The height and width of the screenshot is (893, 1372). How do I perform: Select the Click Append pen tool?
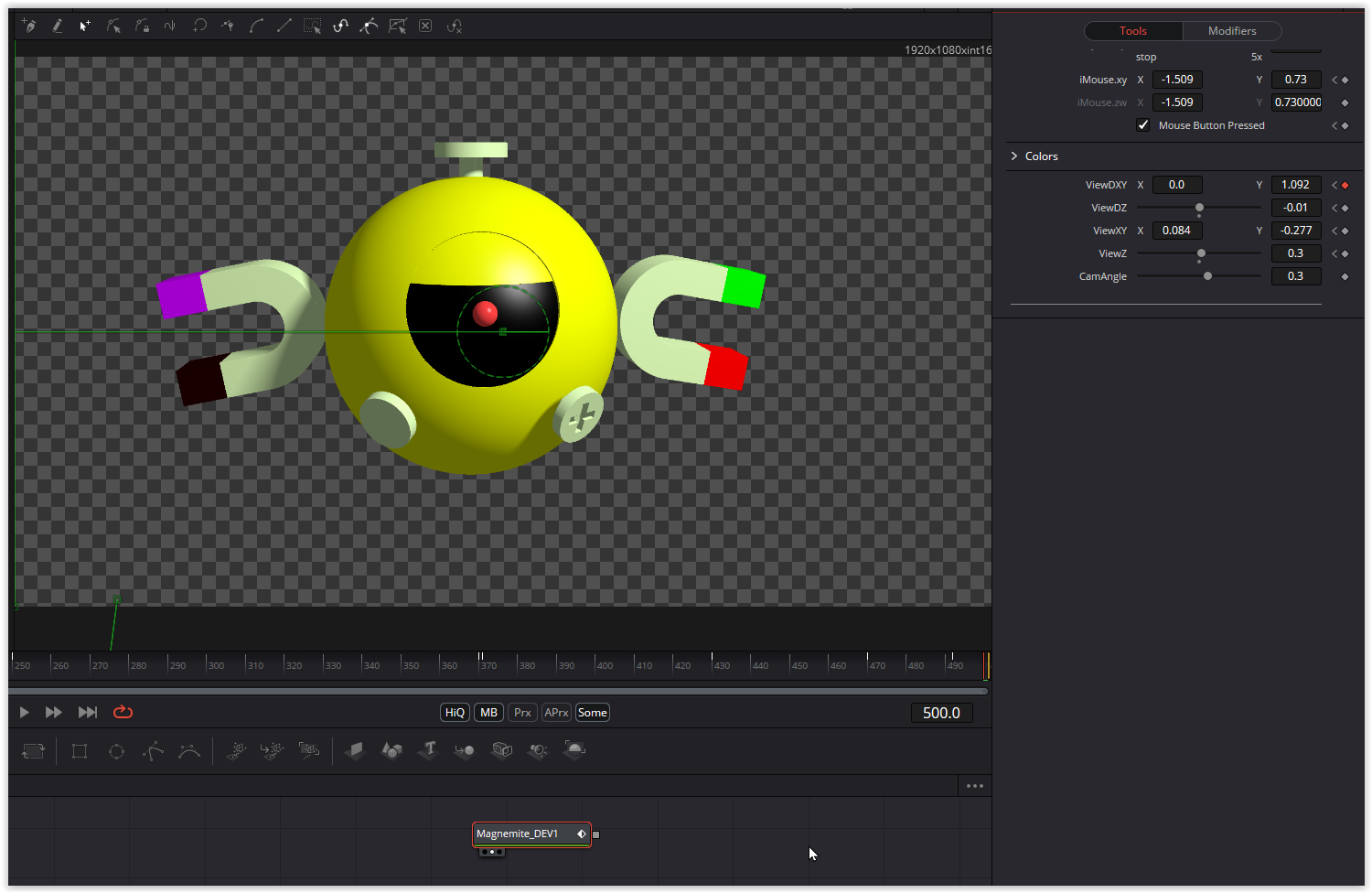29,27
